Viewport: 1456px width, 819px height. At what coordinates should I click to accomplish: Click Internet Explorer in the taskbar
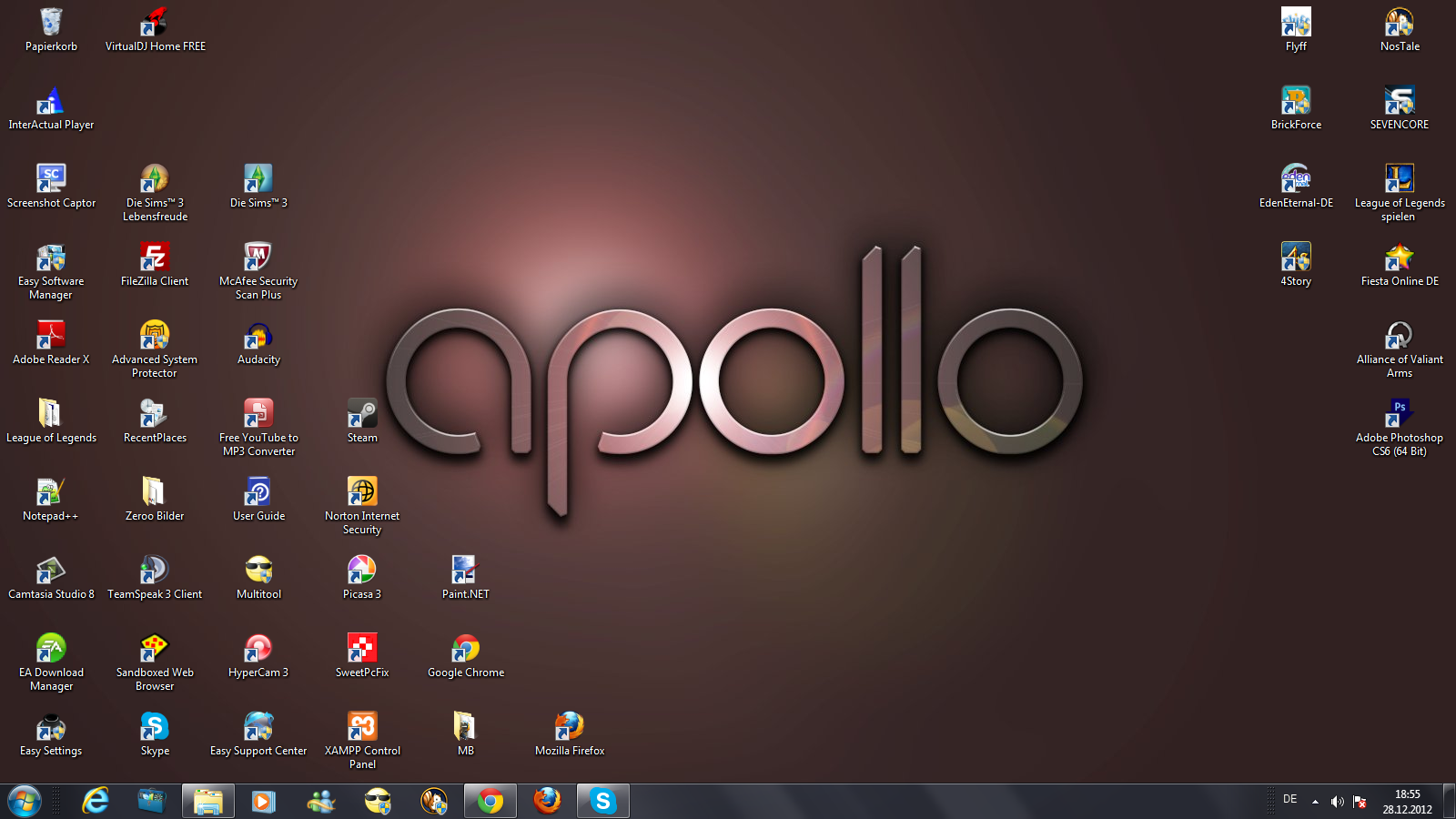96,801
